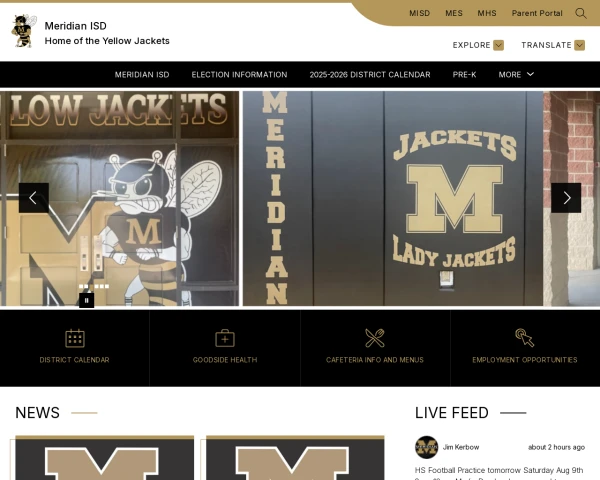Screen dimensions: 600x480
Task: Open the left news card thumbnail
Action: coord(104,457)
